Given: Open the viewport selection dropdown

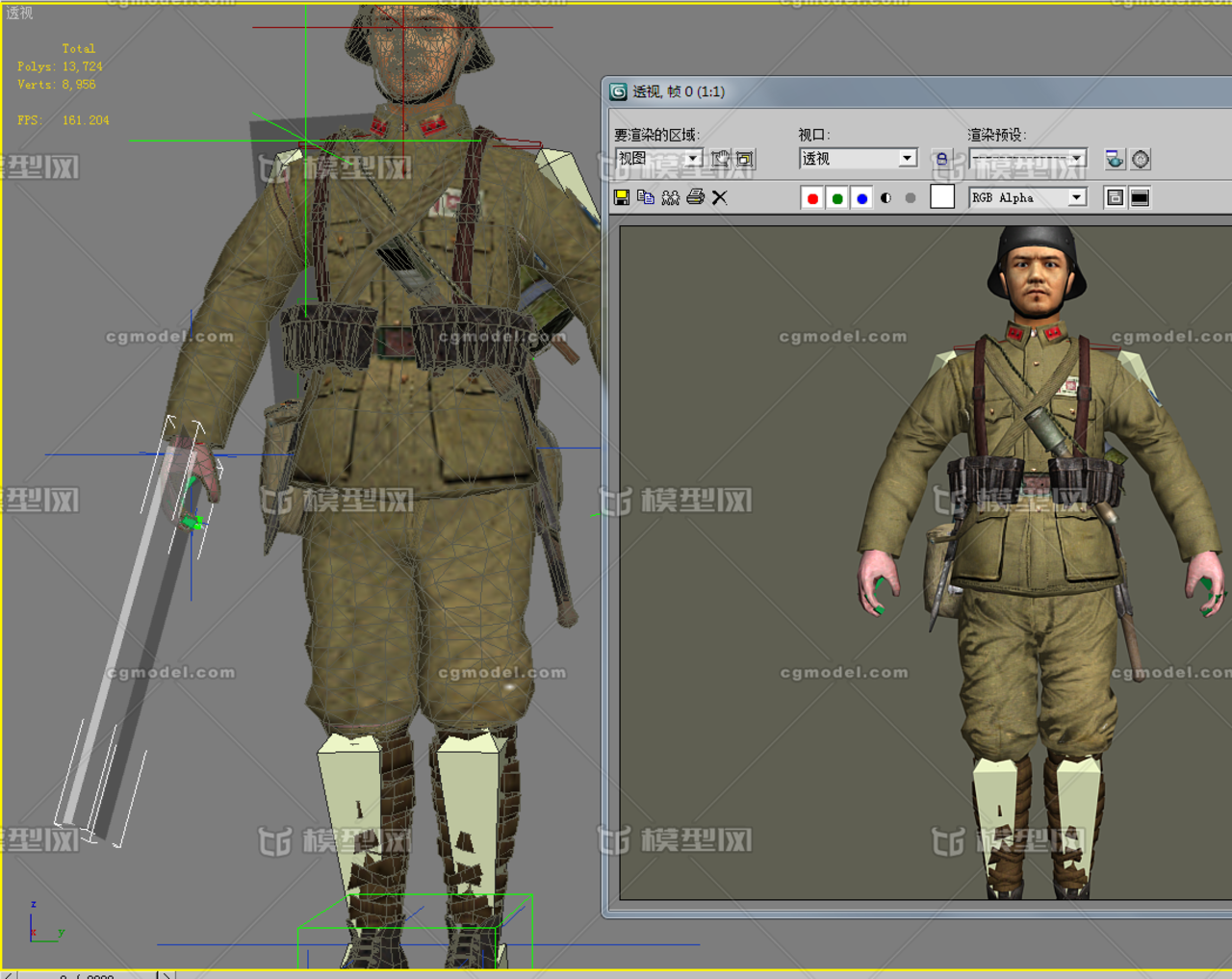Looking at the screenshot, I should tap(907, 159).
